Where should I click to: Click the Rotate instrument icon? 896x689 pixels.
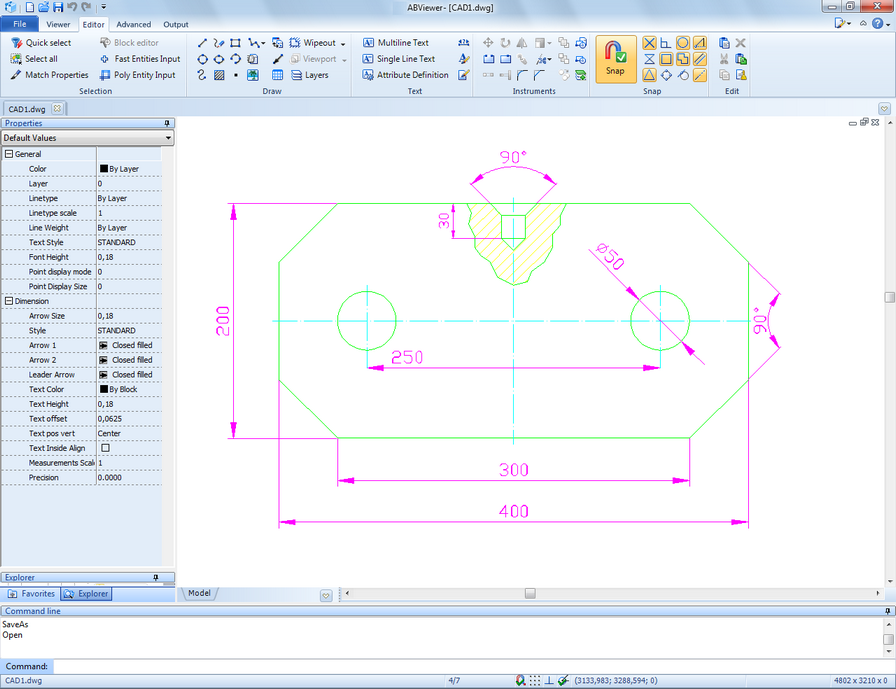[505, 43]
